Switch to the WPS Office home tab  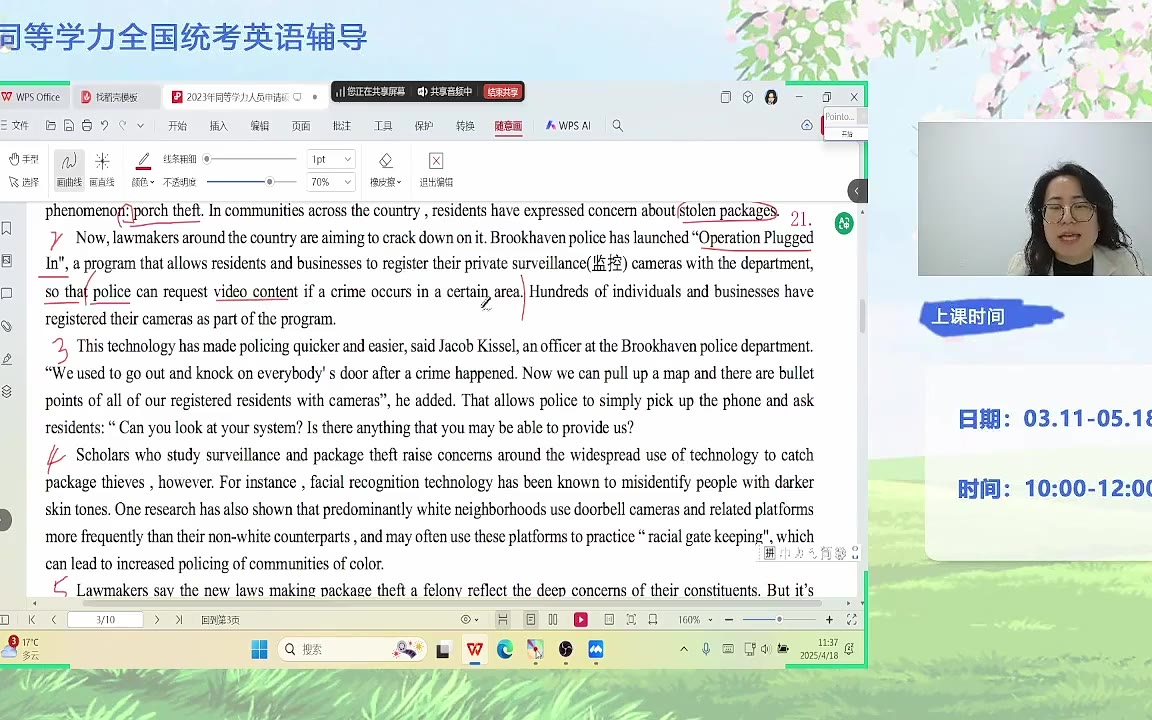(x=32, y=97)
